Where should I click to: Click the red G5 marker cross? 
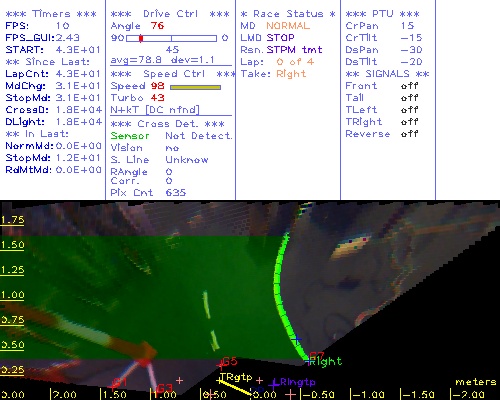coord(220,365)
